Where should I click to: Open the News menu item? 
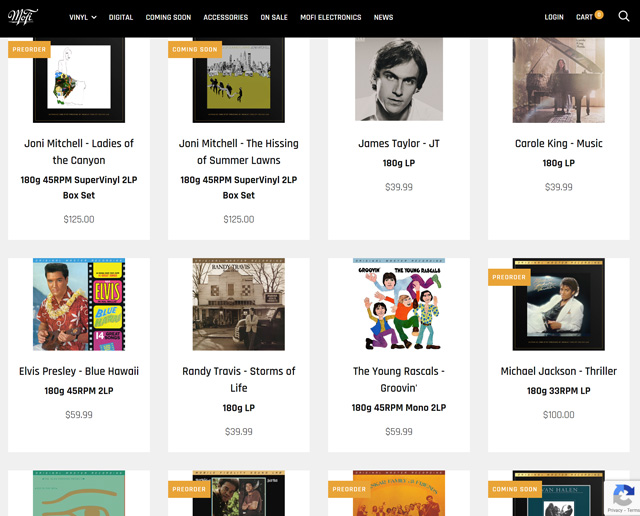(383, 17)
